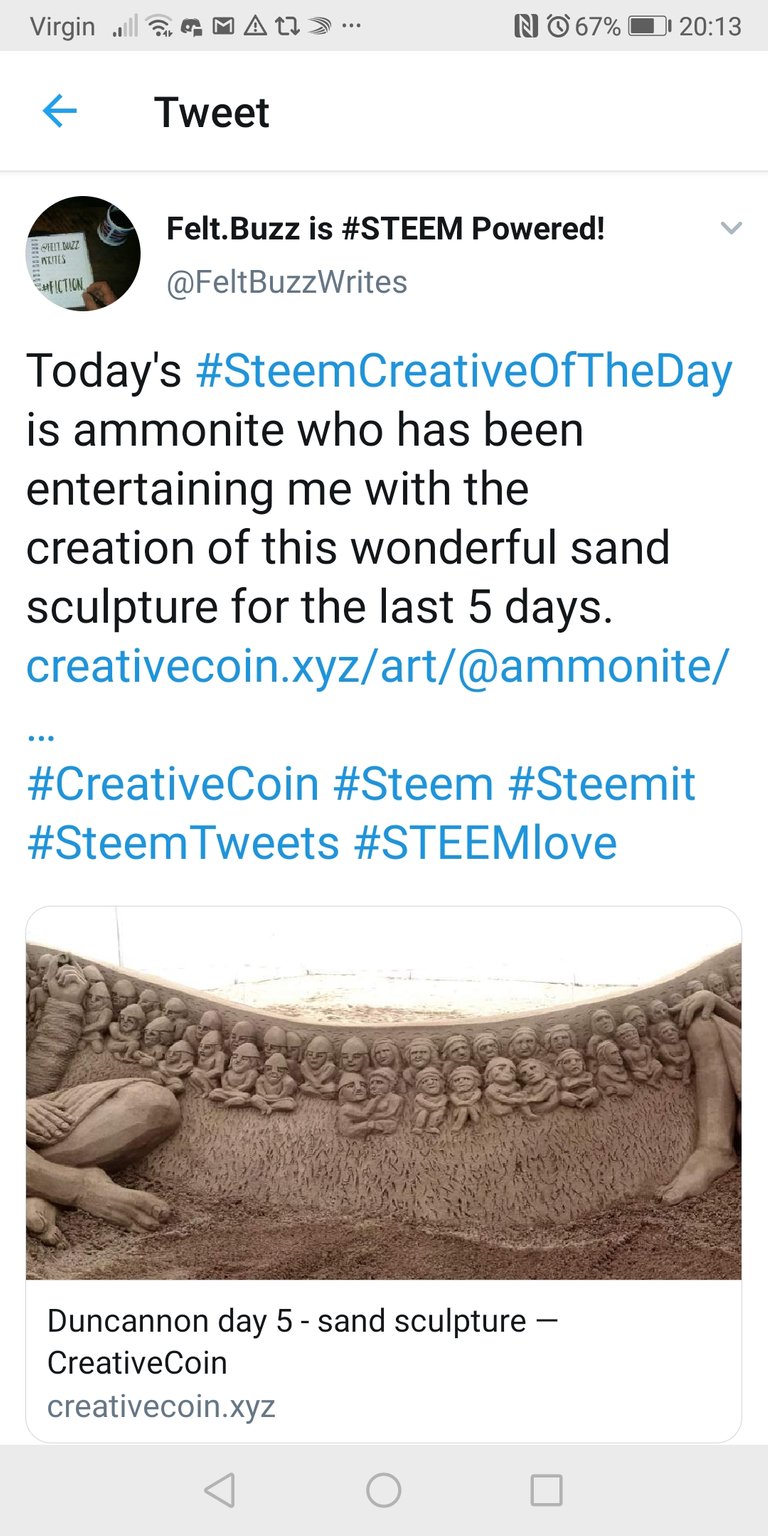This screenshot has width=768, height=1536.
Task: Tap the Wi-Fi status icon
Action: pyautogui.click(x=158, y=26)
